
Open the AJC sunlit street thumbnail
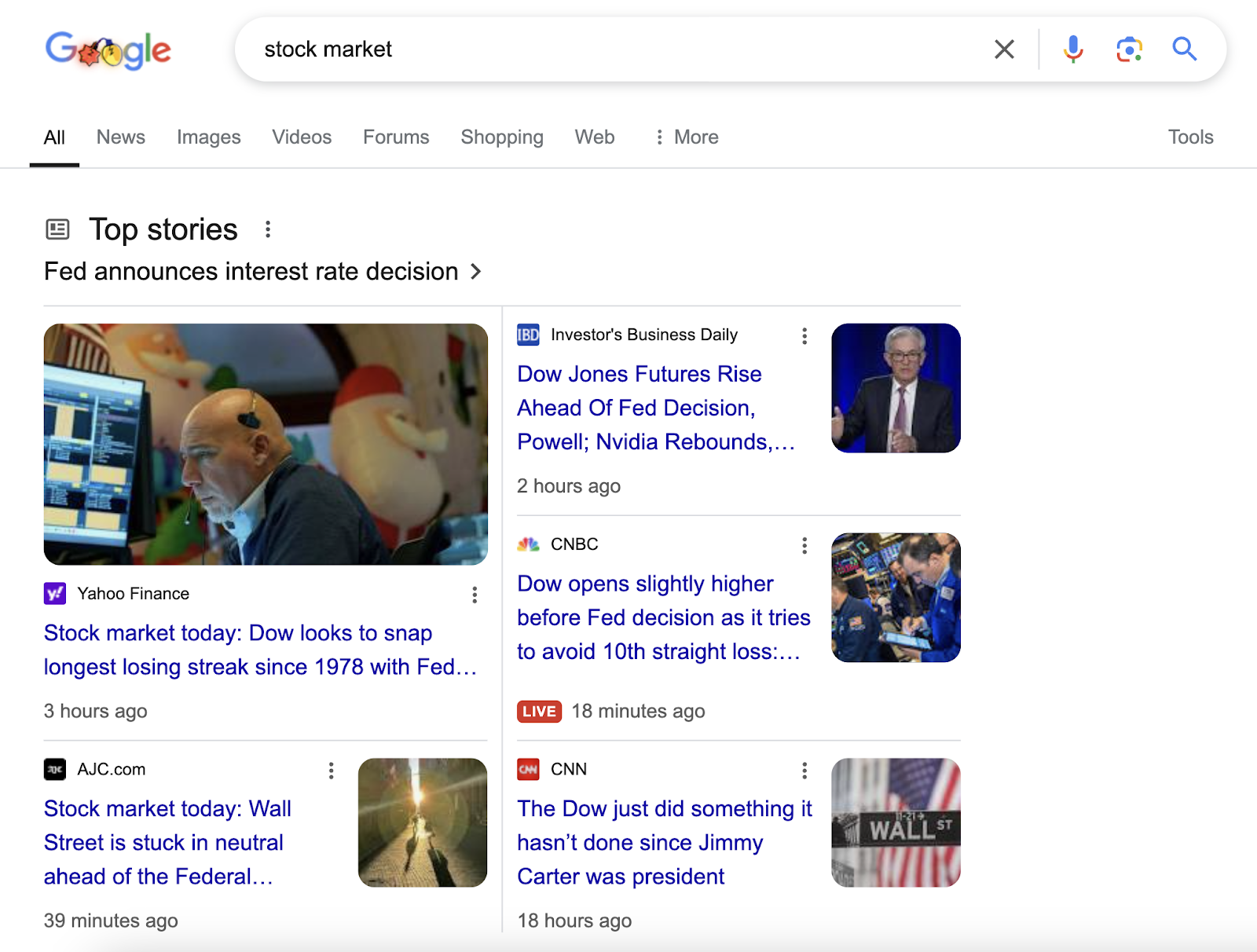click(x=423, y=822)
